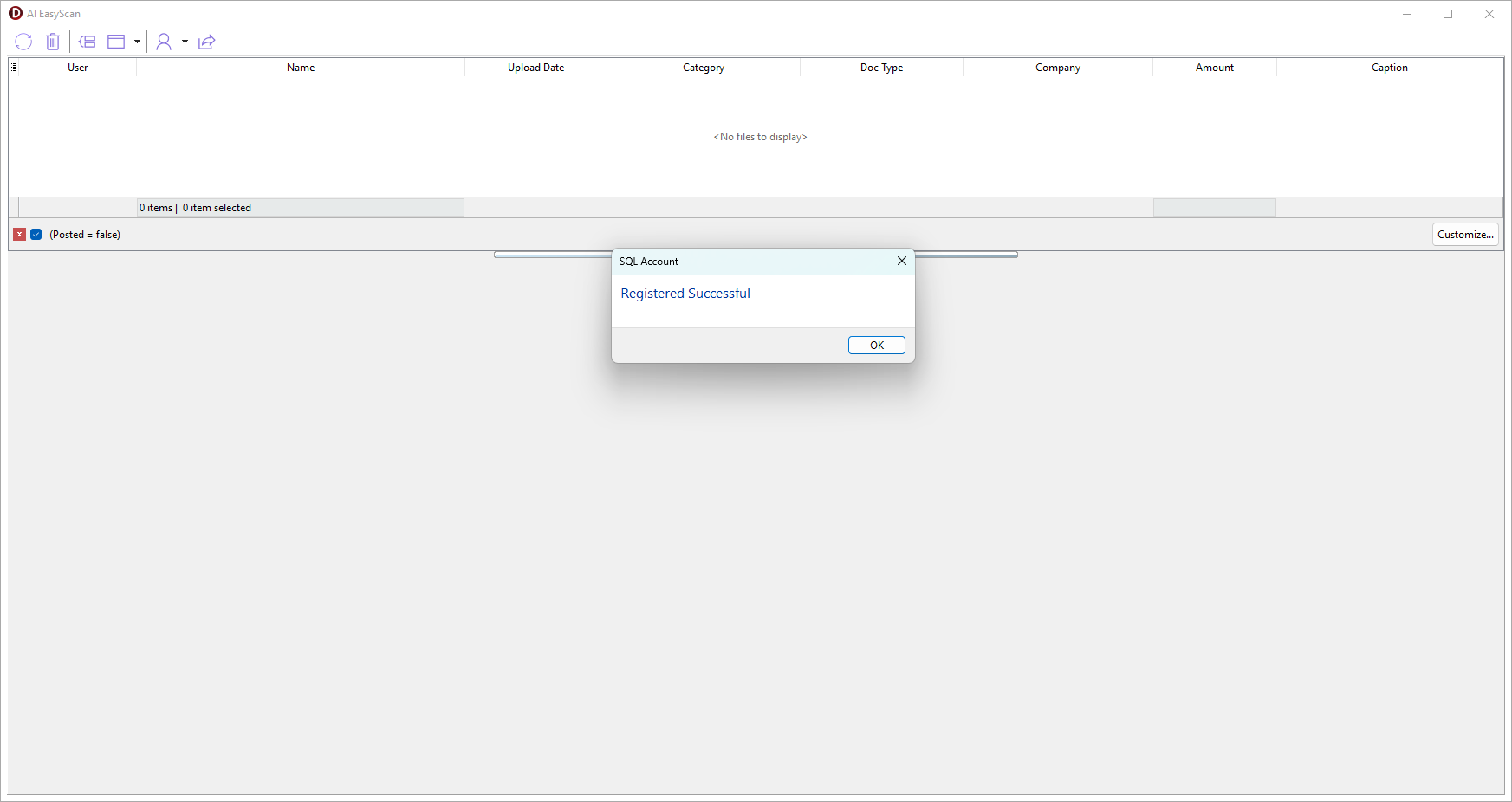The image size is (1512, 802).
Task: Open the Customize... filter button
Action: 1464,235
